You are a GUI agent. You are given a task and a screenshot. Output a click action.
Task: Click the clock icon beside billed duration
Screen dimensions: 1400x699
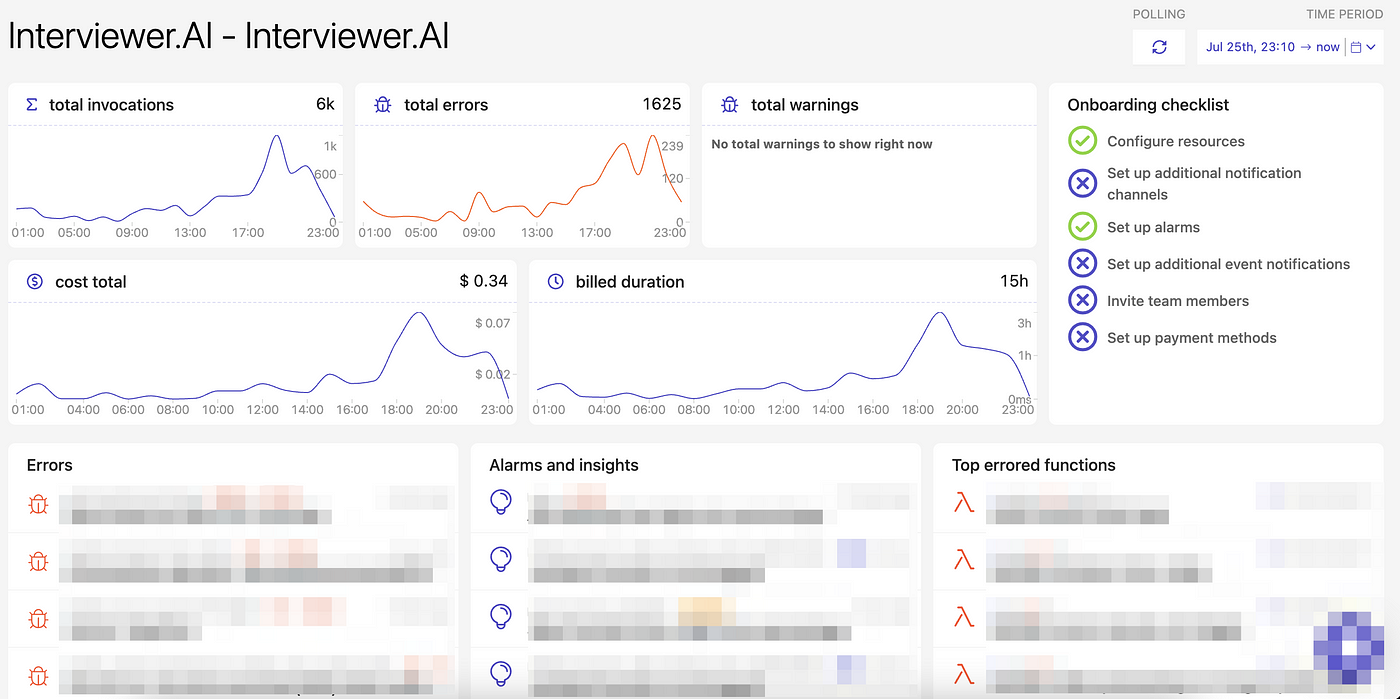click(556, 282)
